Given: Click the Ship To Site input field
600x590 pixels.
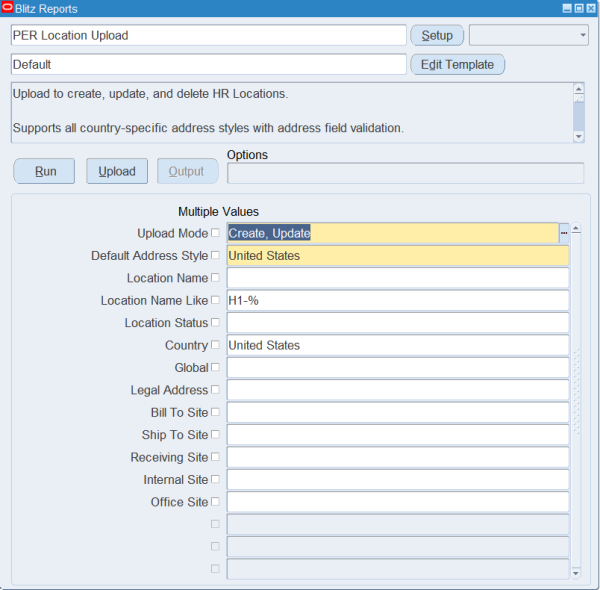Looking at the screenshot, I should click(398, 435).
